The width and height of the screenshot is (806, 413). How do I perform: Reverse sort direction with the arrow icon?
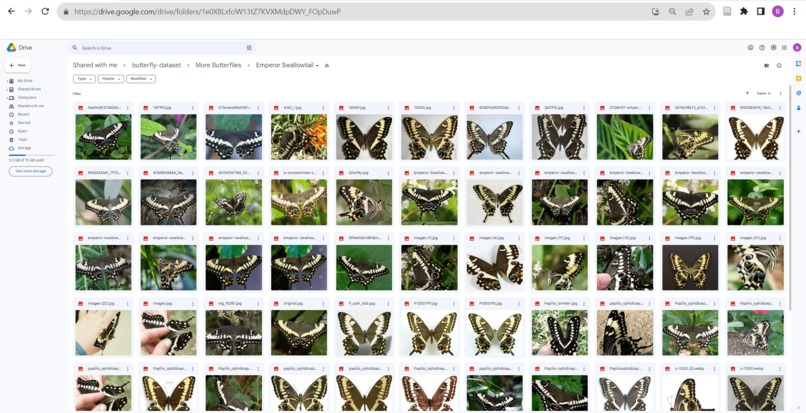tap(747, 94)
